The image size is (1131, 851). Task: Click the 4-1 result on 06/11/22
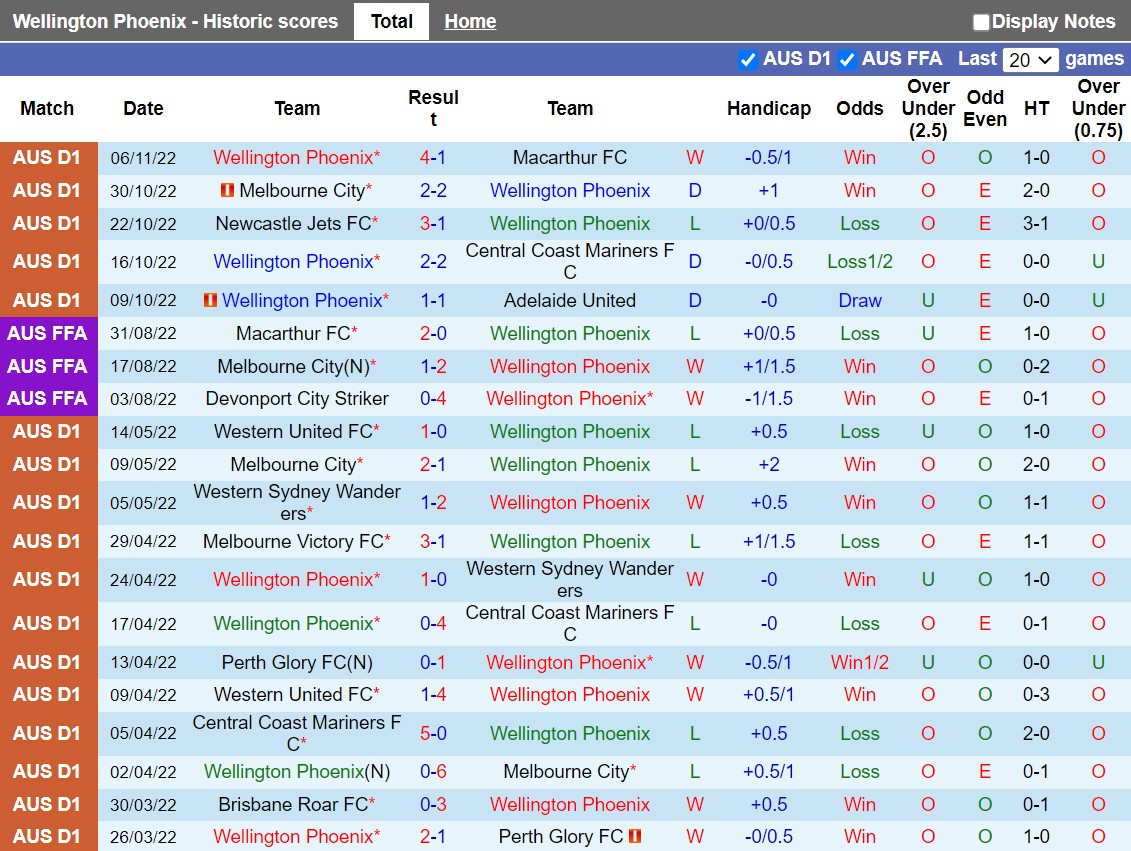pyautogui.click(x=433, y=158)
